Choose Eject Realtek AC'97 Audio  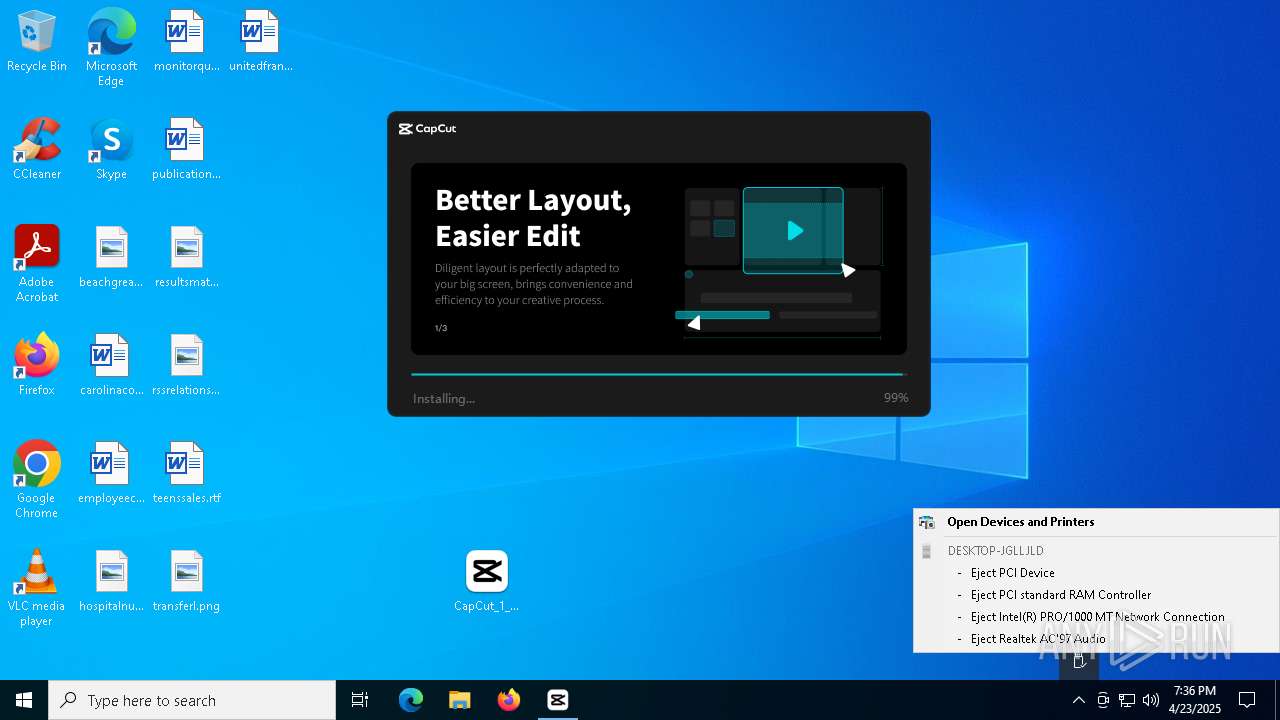[x=1038, y=639]
